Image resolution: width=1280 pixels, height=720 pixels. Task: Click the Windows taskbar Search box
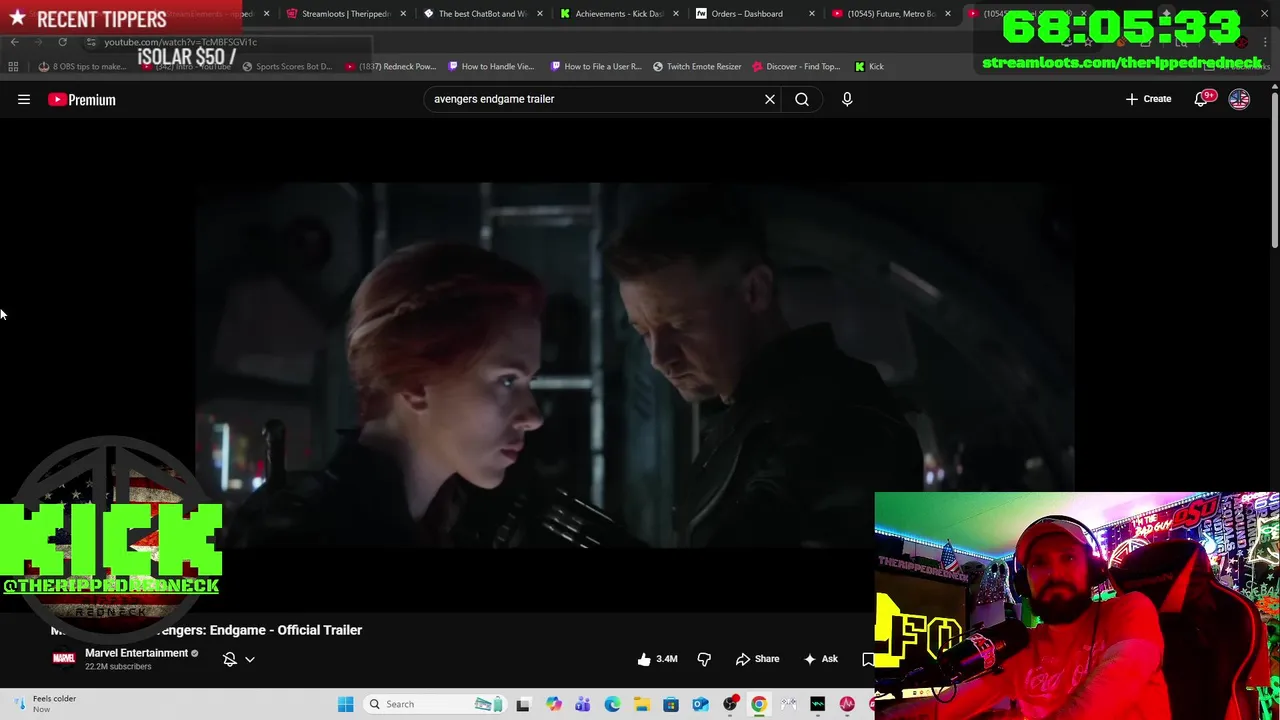click(x=433, y=704)
